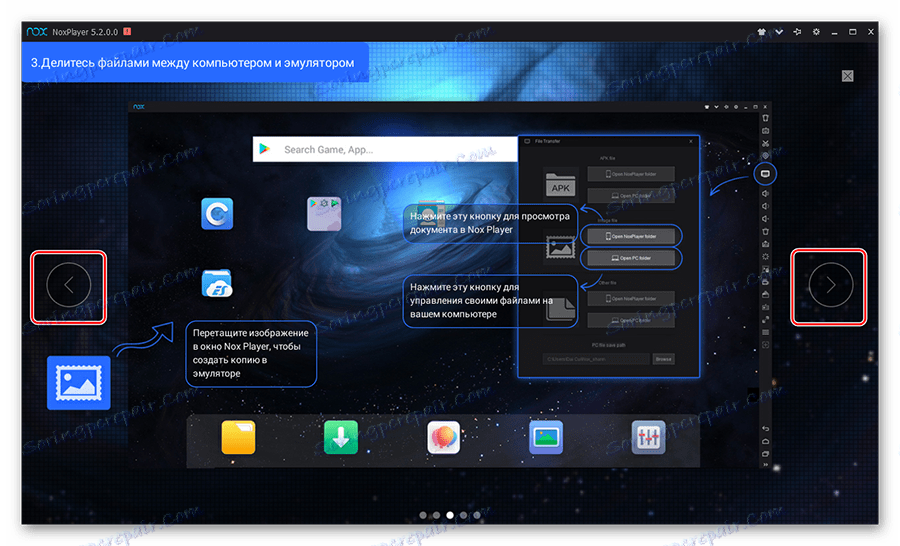Click the APK folder icon in File Transfer
The image size is (900, 546).
point(560,184)
